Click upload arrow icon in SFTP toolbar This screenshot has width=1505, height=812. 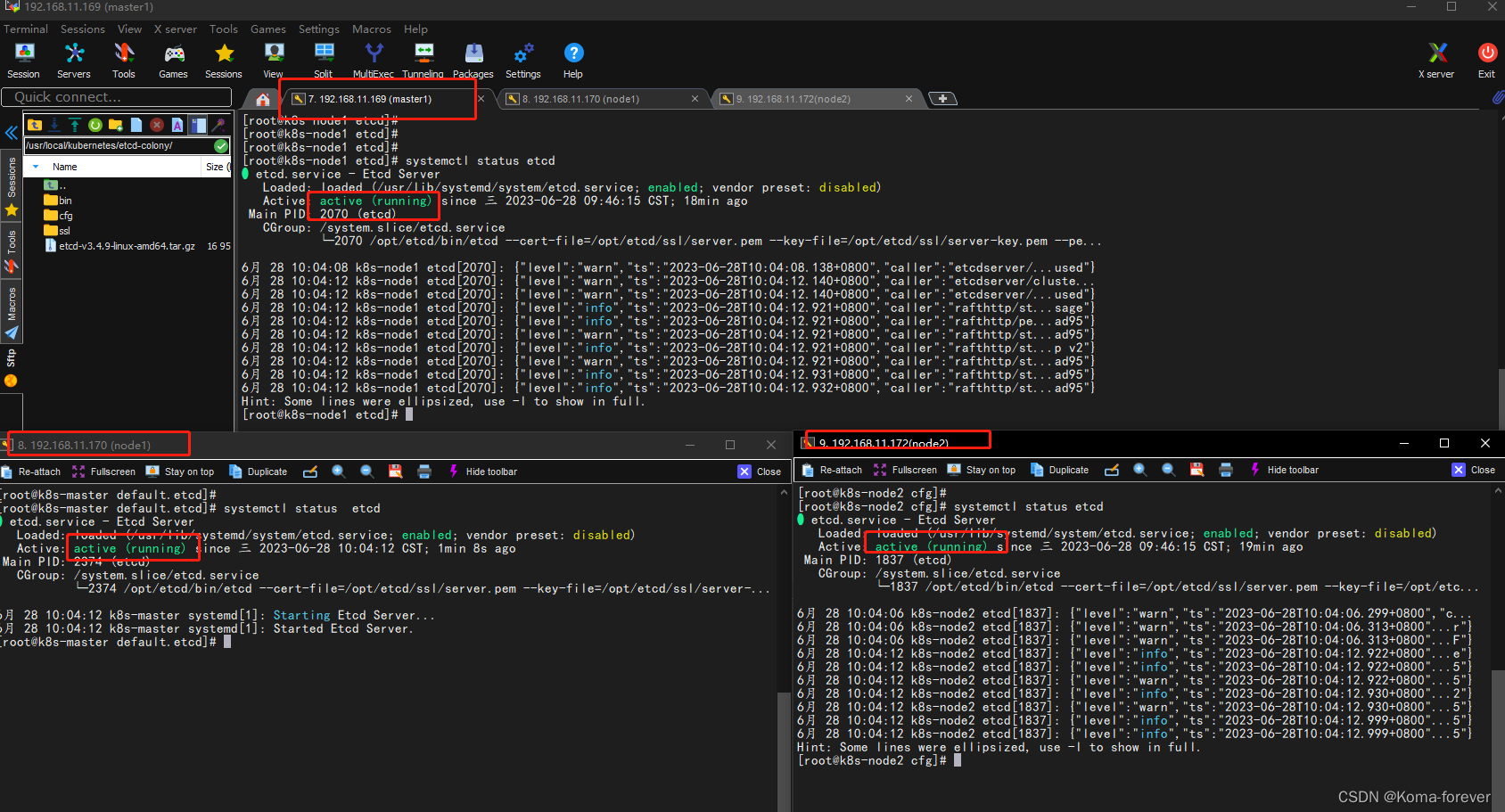coord(75,125)
